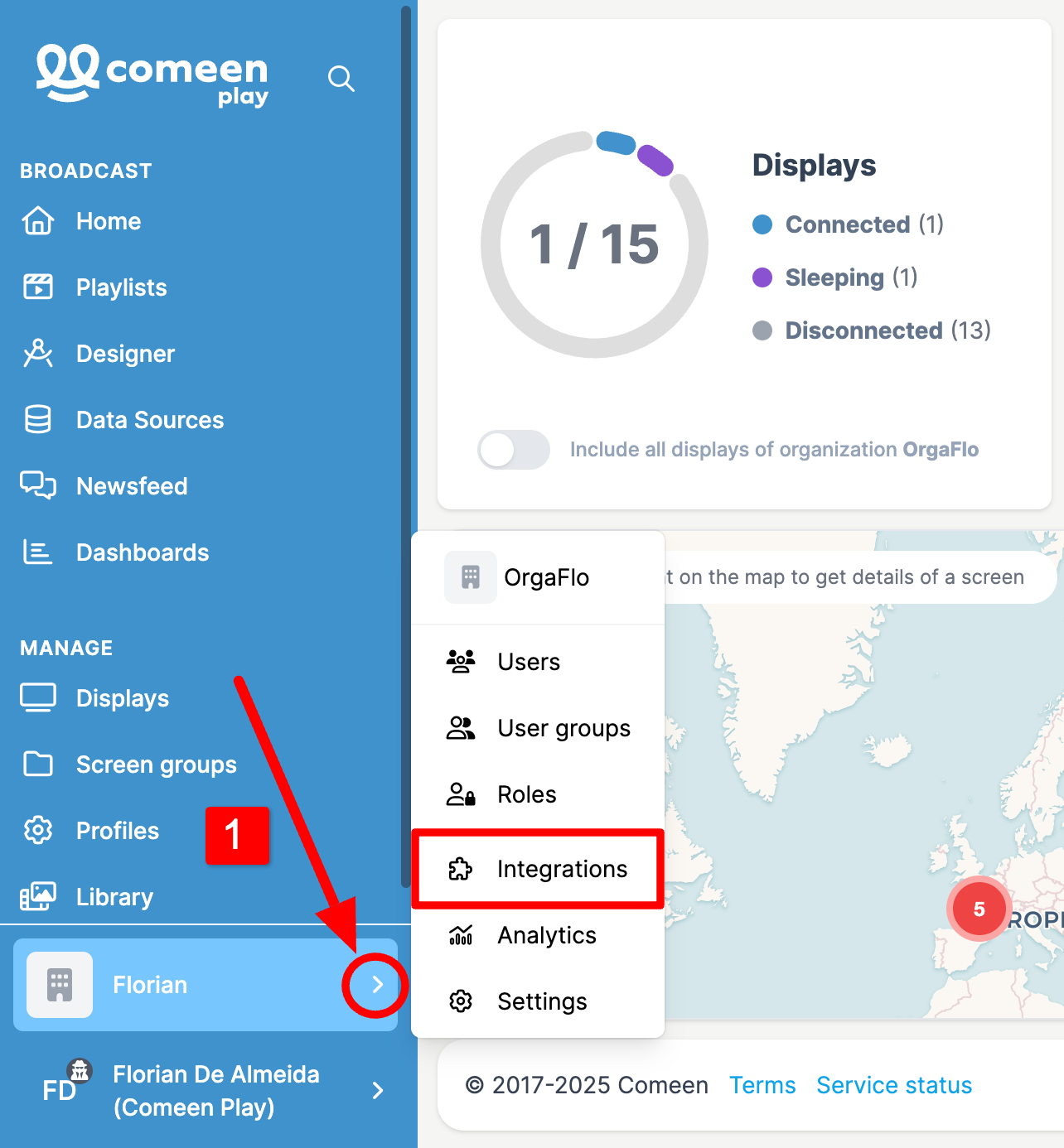Click the Roles lock-person icon
The height and width of the screenshot is (1148, 1064).
(461, 793)
